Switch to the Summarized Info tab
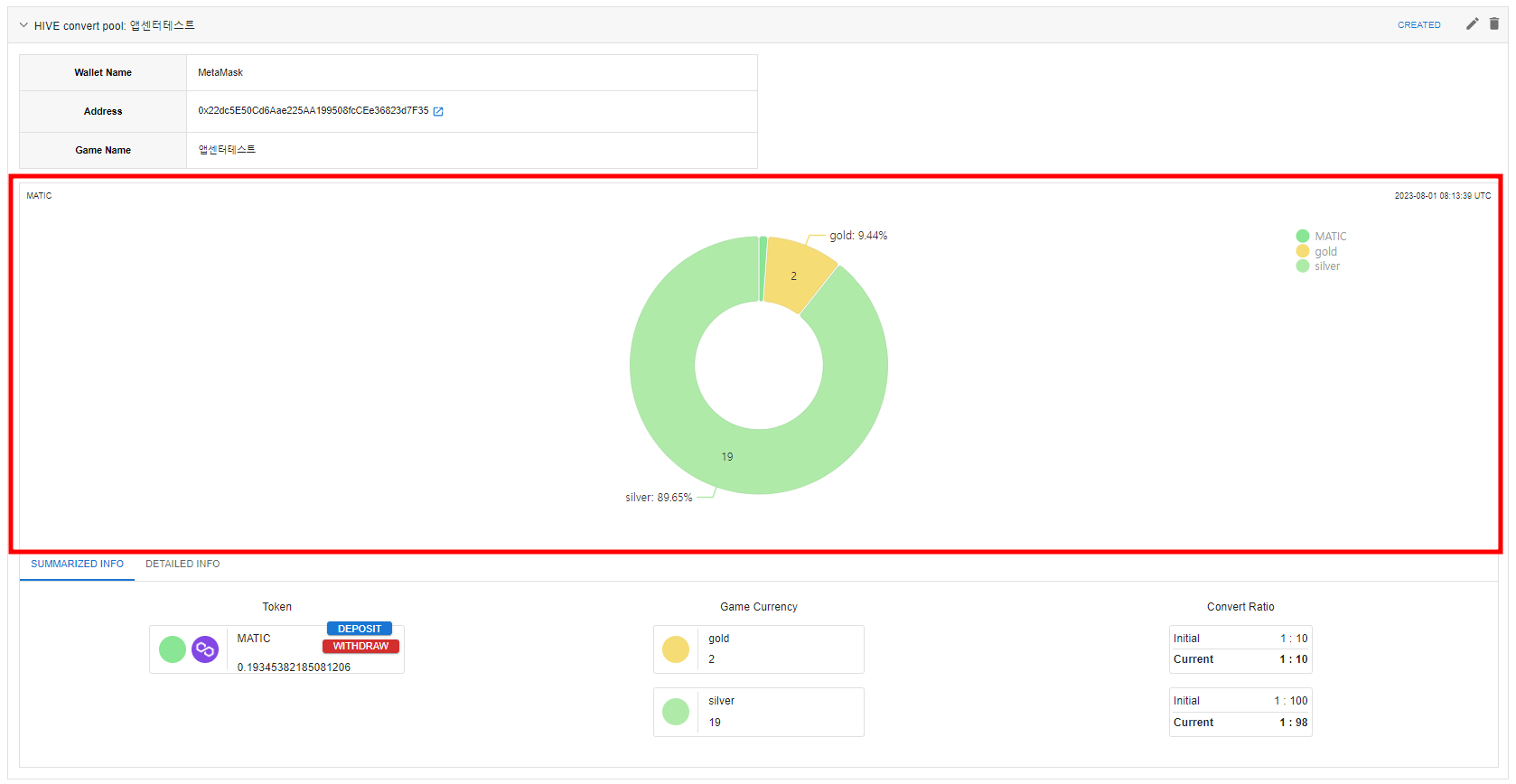This screenshot has height=784, width=1516. (x=77, y=564)
